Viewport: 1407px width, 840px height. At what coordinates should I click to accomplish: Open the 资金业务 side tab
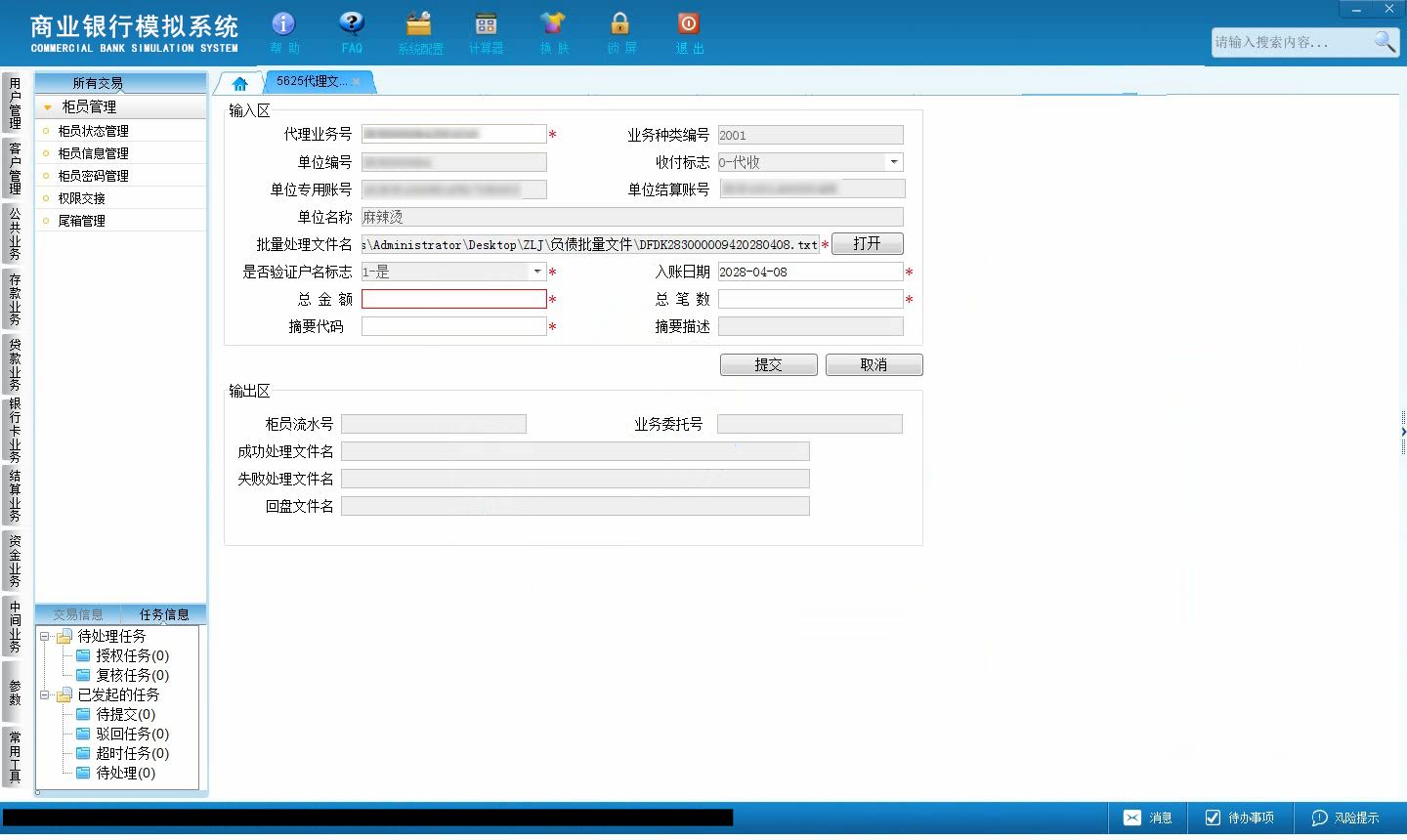tap(14, 561)
